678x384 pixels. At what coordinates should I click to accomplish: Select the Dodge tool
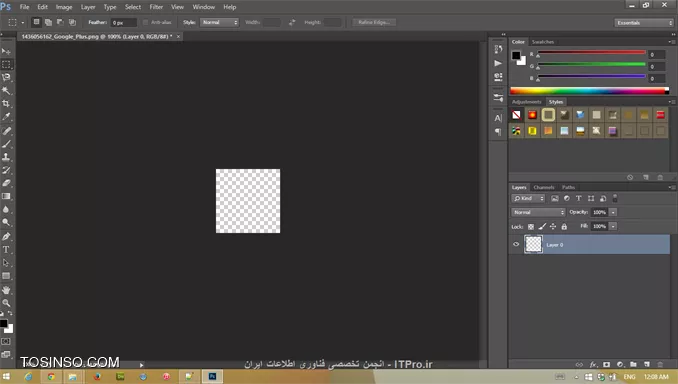[6, 222]
